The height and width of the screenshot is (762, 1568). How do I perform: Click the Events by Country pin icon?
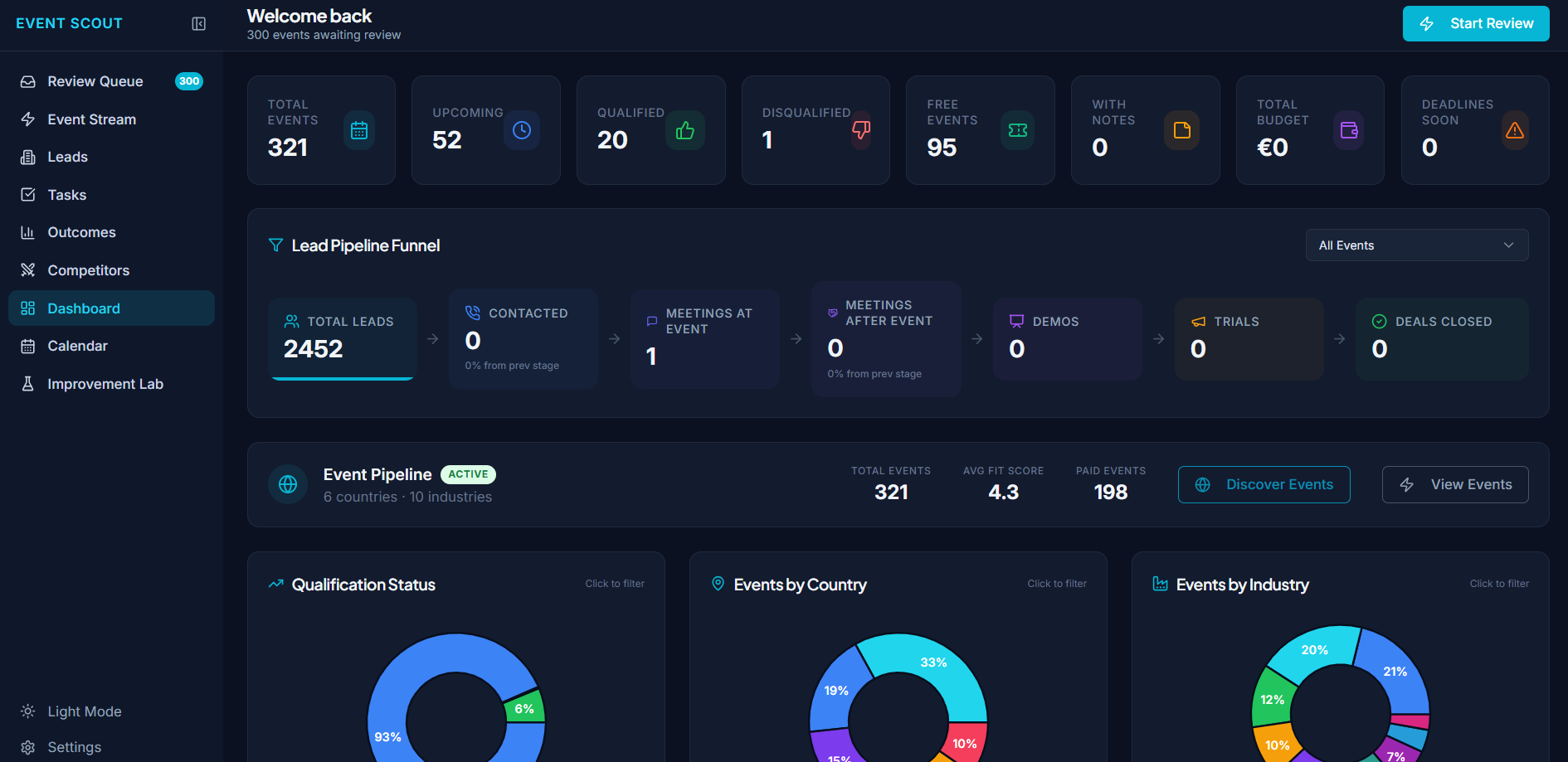click(718, 584)
